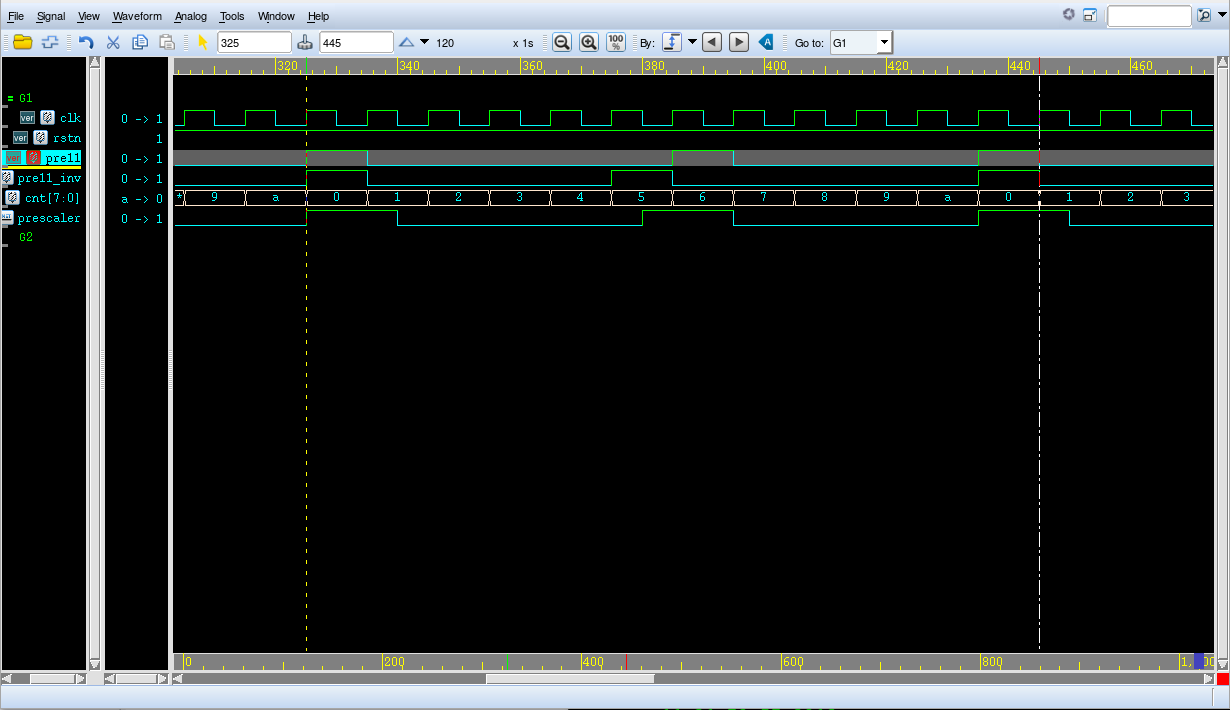Click the undo icon
The width and height of the screenshot is (1230, 710).
(86, 42)
